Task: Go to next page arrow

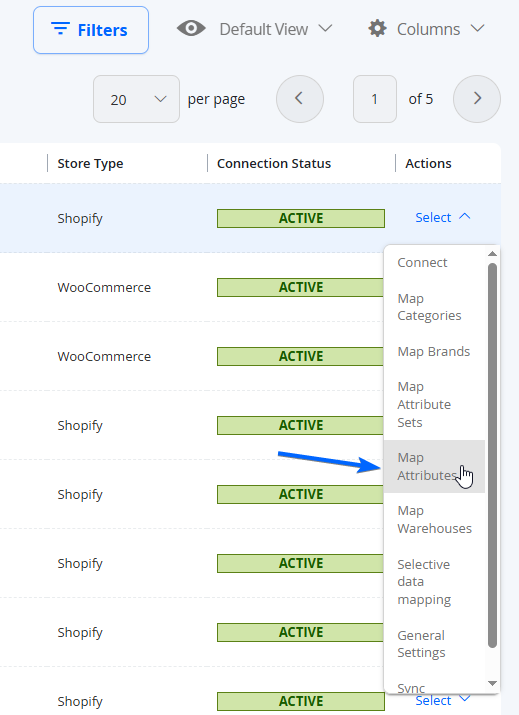Action: click(477, 99)
